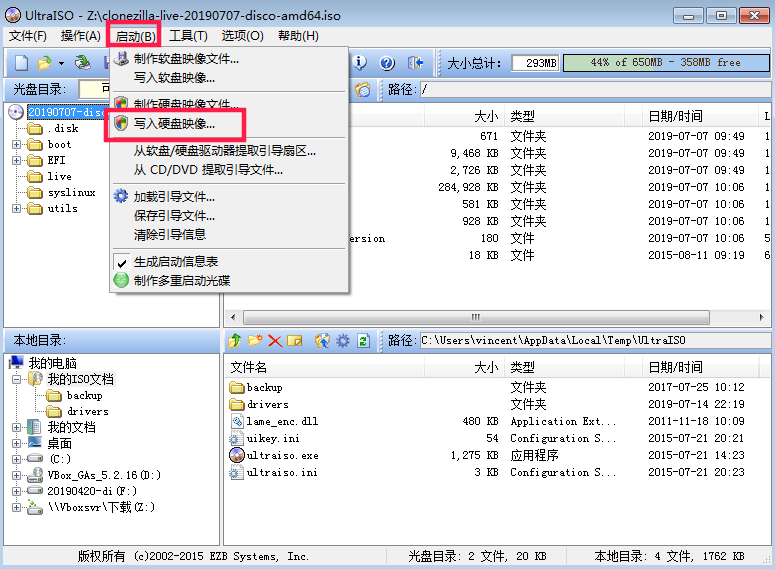Screen dimensions: 775x569
Task: Click the right scroll arrow of disc list
Action: [x=762, y=317]
